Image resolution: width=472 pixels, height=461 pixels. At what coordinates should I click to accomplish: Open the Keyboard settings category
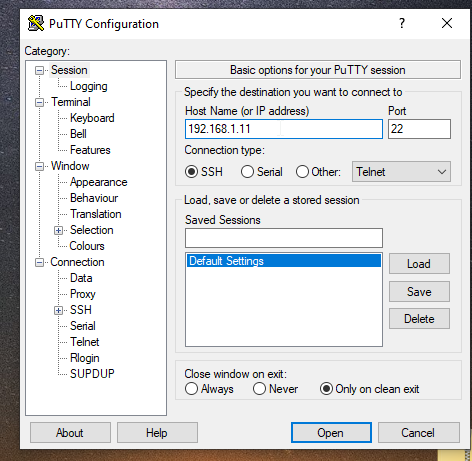tap(92, 118)
